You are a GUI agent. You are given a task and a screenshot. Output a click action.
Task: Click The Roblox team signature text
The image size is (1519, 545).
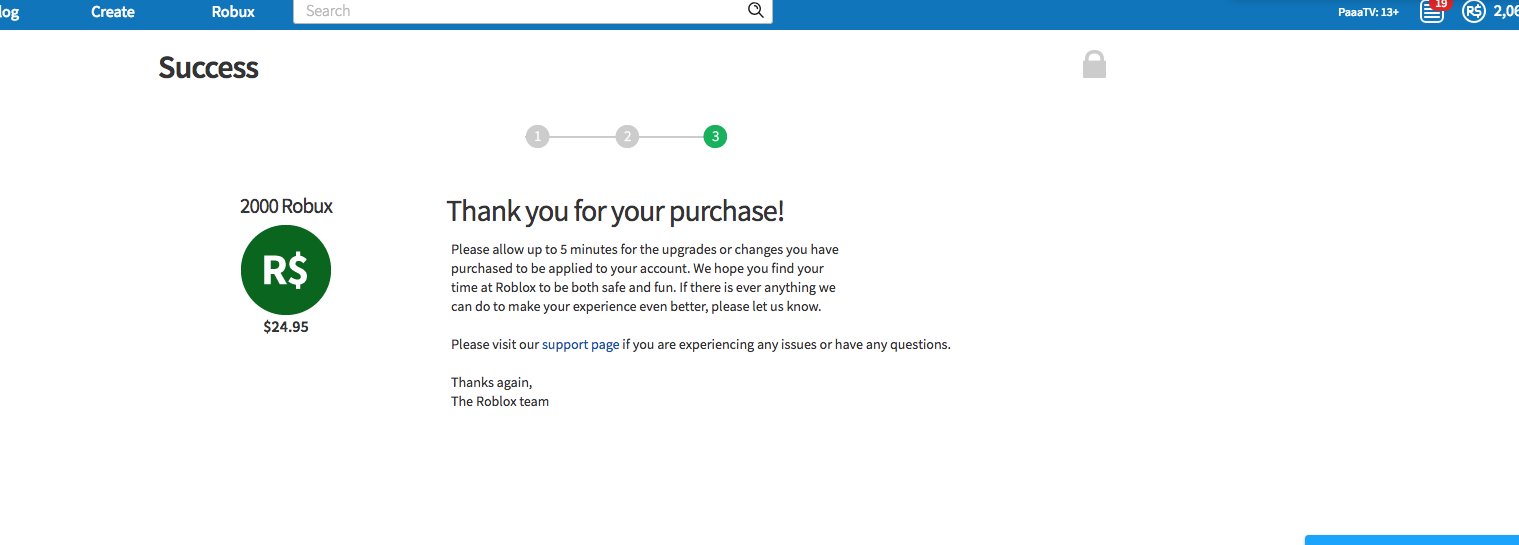point(500,402)
